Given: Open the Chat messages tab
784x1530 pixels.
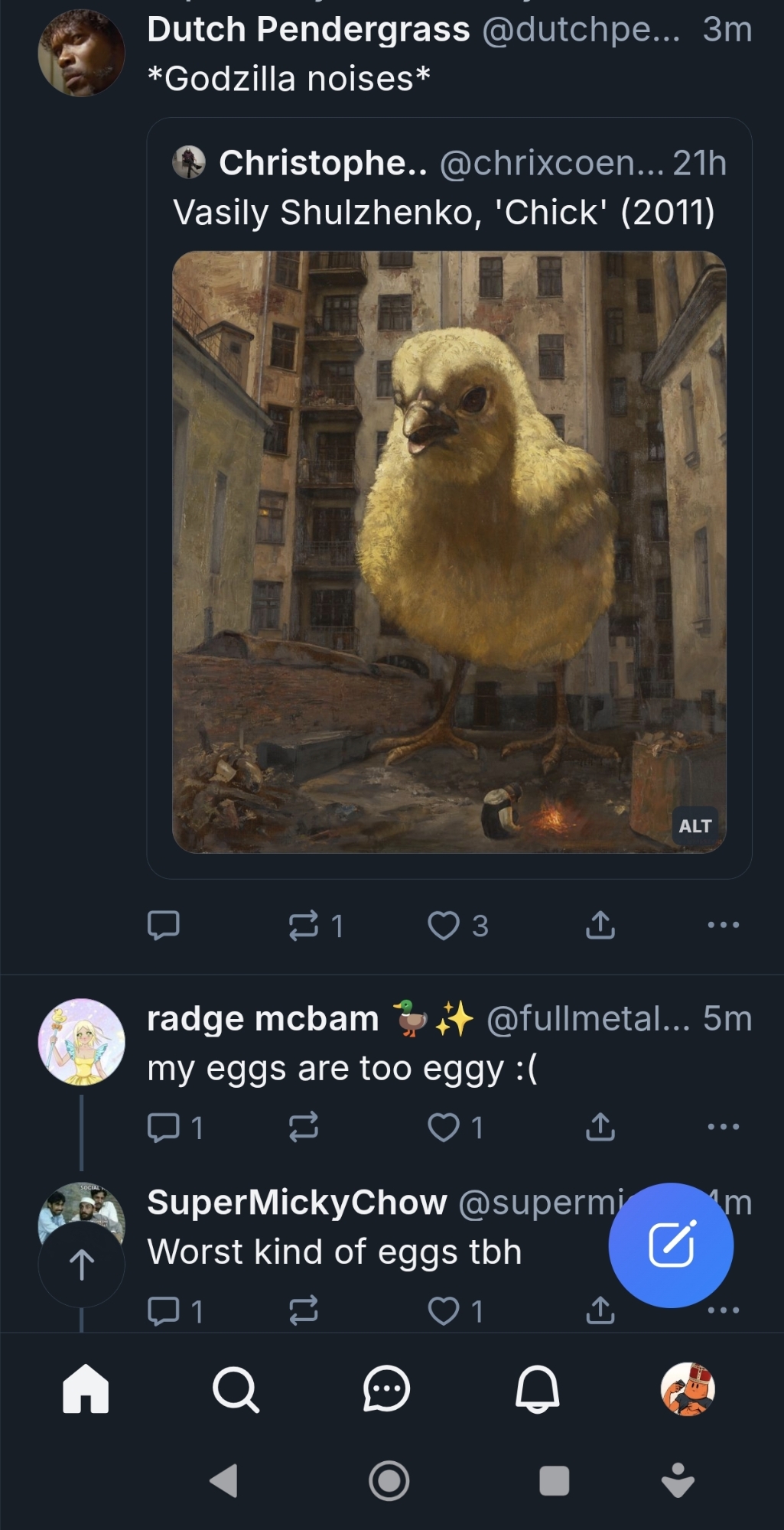Looking at the screenshot, I should pyautogui.click(x=386, y=1388).
